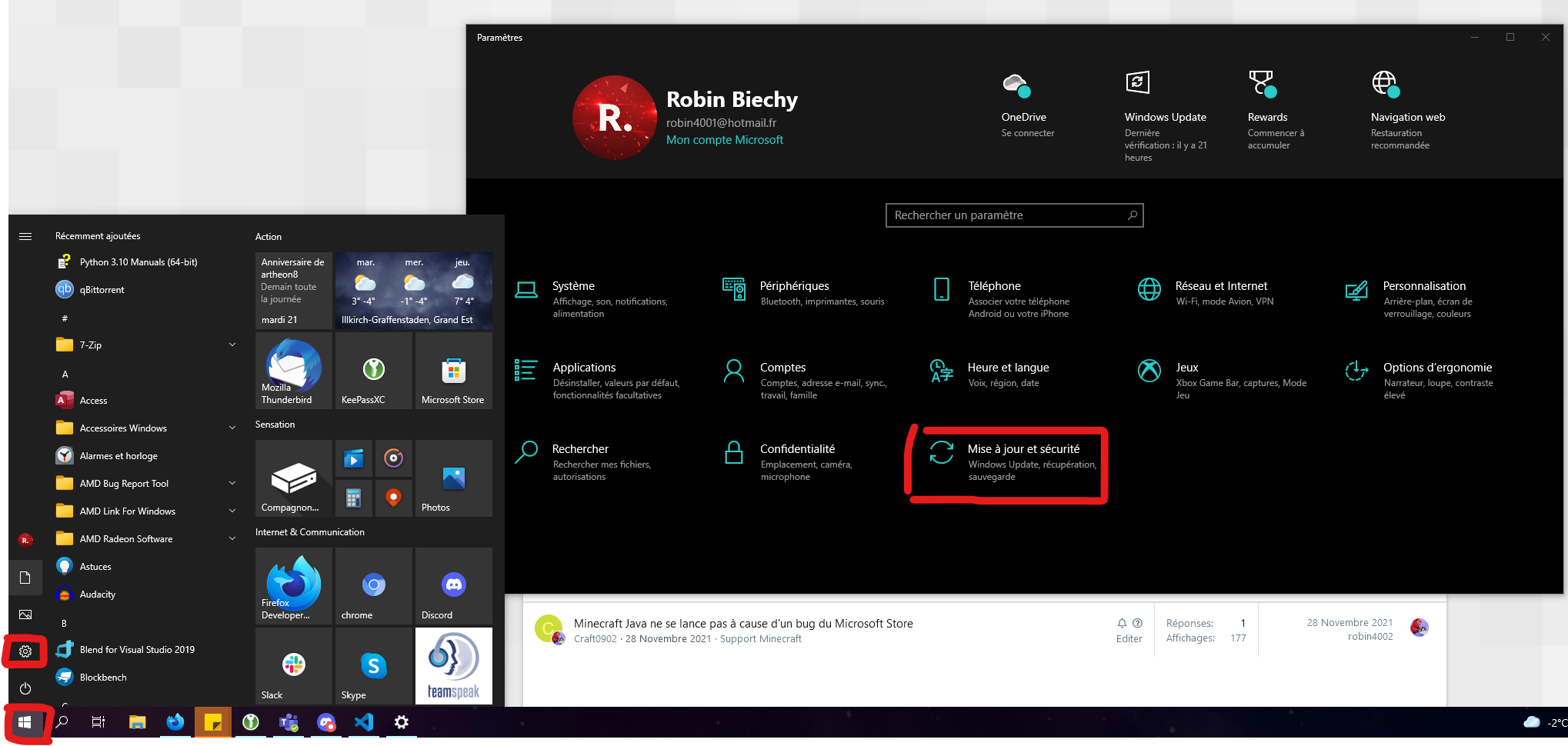This screenshot has width=1568, height=746.
Task: Open the TeamSpeak tile
Action: coord(454,666)
